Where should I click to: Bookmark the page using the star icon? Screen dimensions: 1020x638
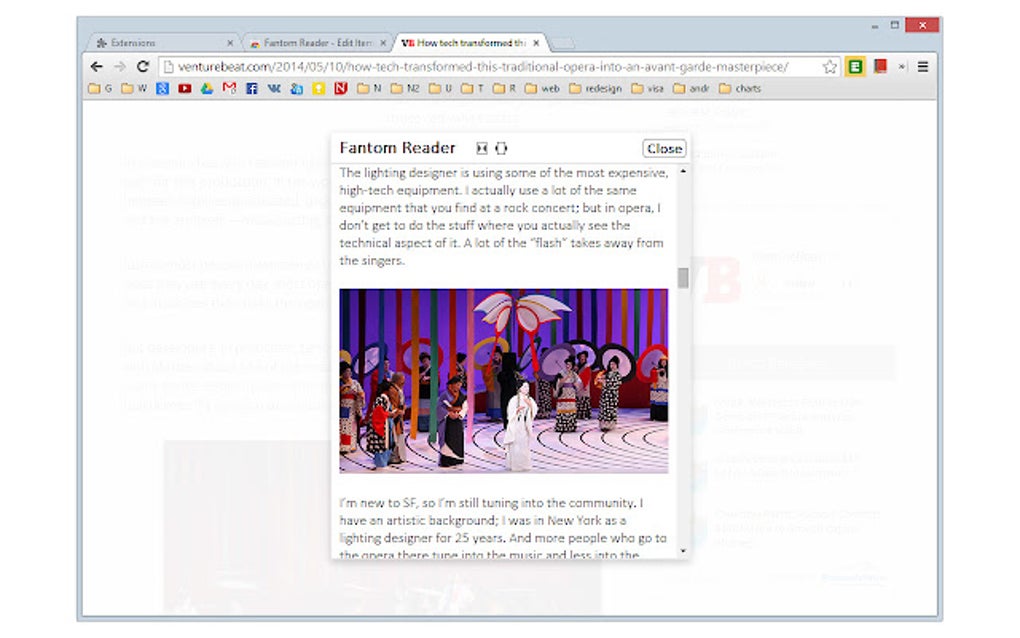pos(829,67)
